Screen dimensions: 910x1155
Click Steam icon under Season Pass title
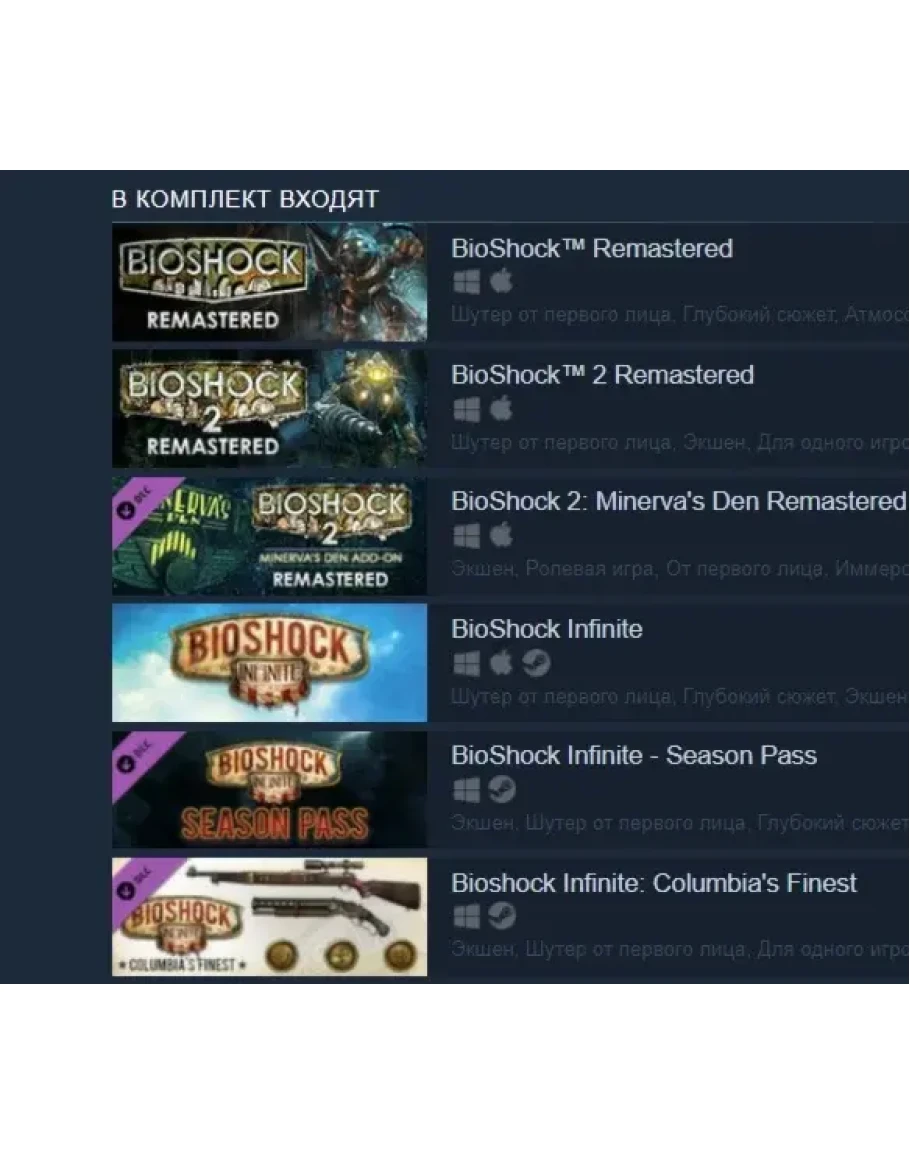[x=502, y=790]
